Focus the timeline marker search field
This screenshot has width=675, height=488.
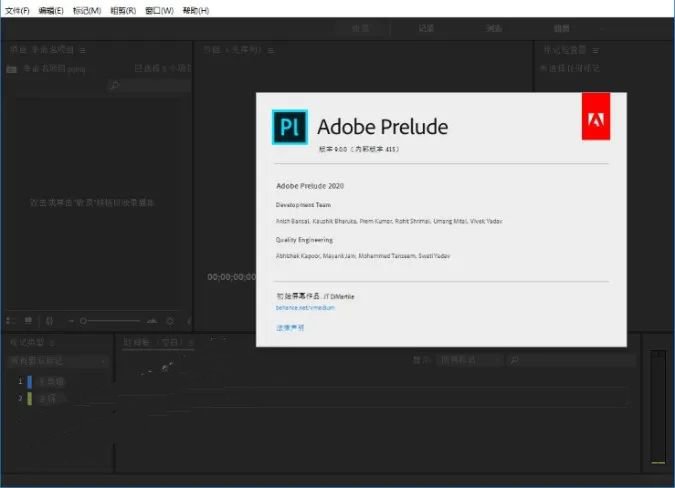point(571,360)
